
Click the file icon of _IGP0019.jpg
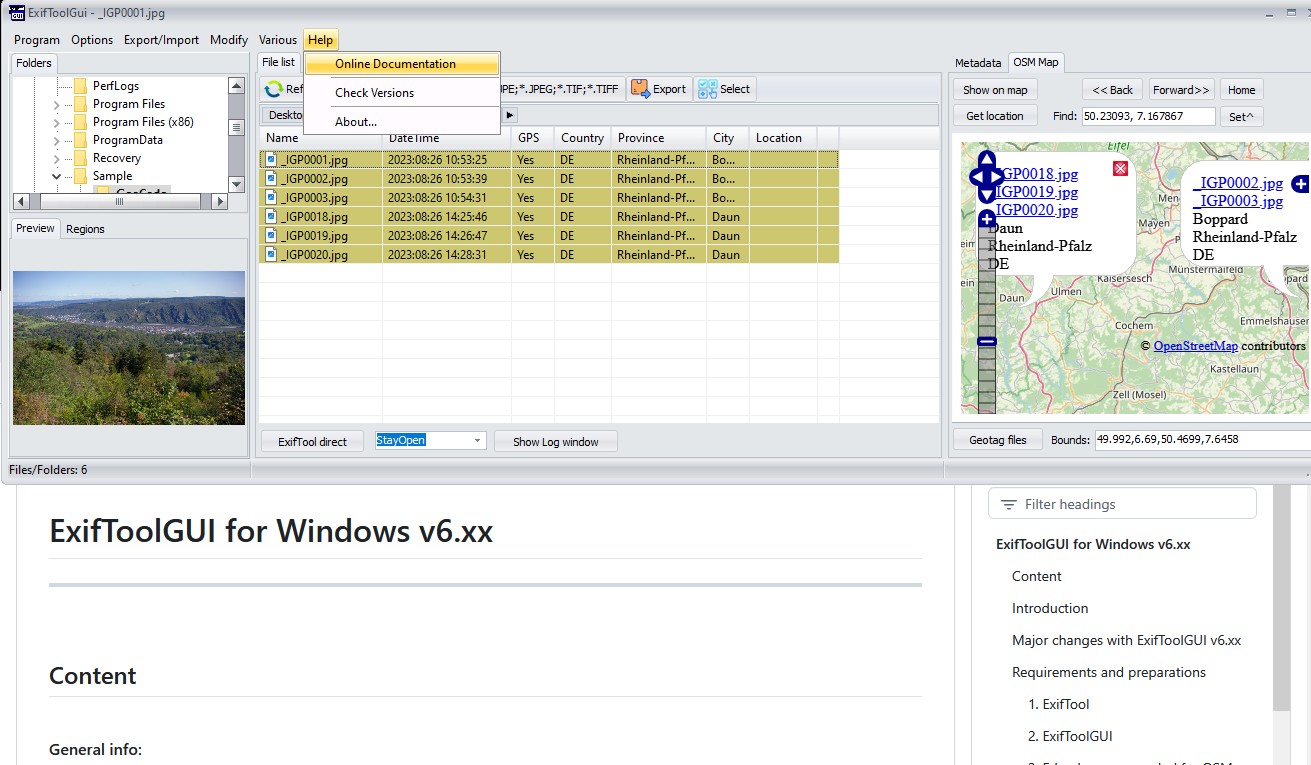271,236
